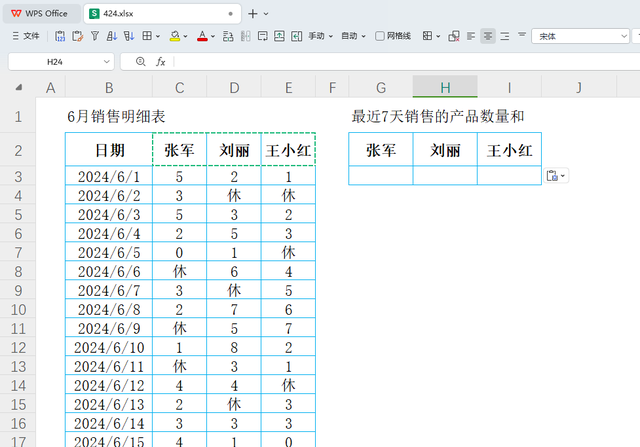
Task: Select the 0 cell in row 7
Action: click(x=180, y=252)
